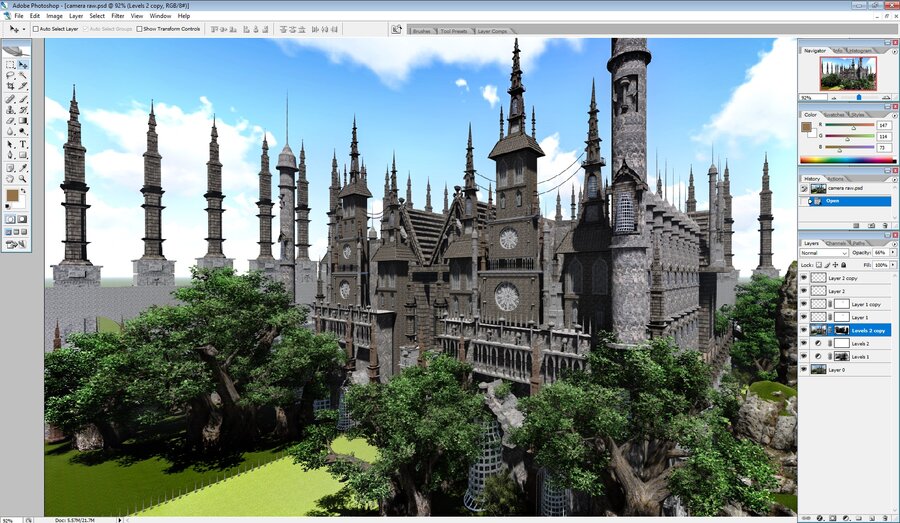Open the blend mode Normal dropdown
The width and height of the screenshot is (900, 523).
[x=824, y=253]
